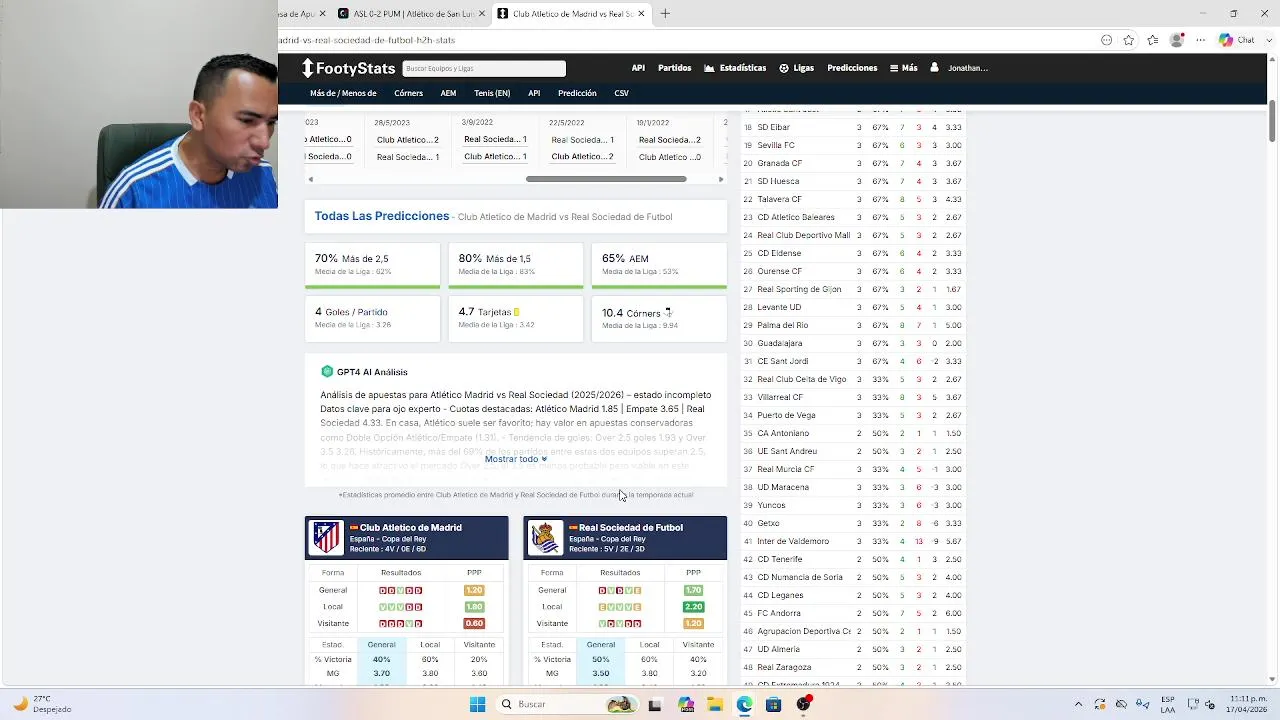Click the GPT4 AI Análisis icon
1280x720 pixels.
click(327, 372)
